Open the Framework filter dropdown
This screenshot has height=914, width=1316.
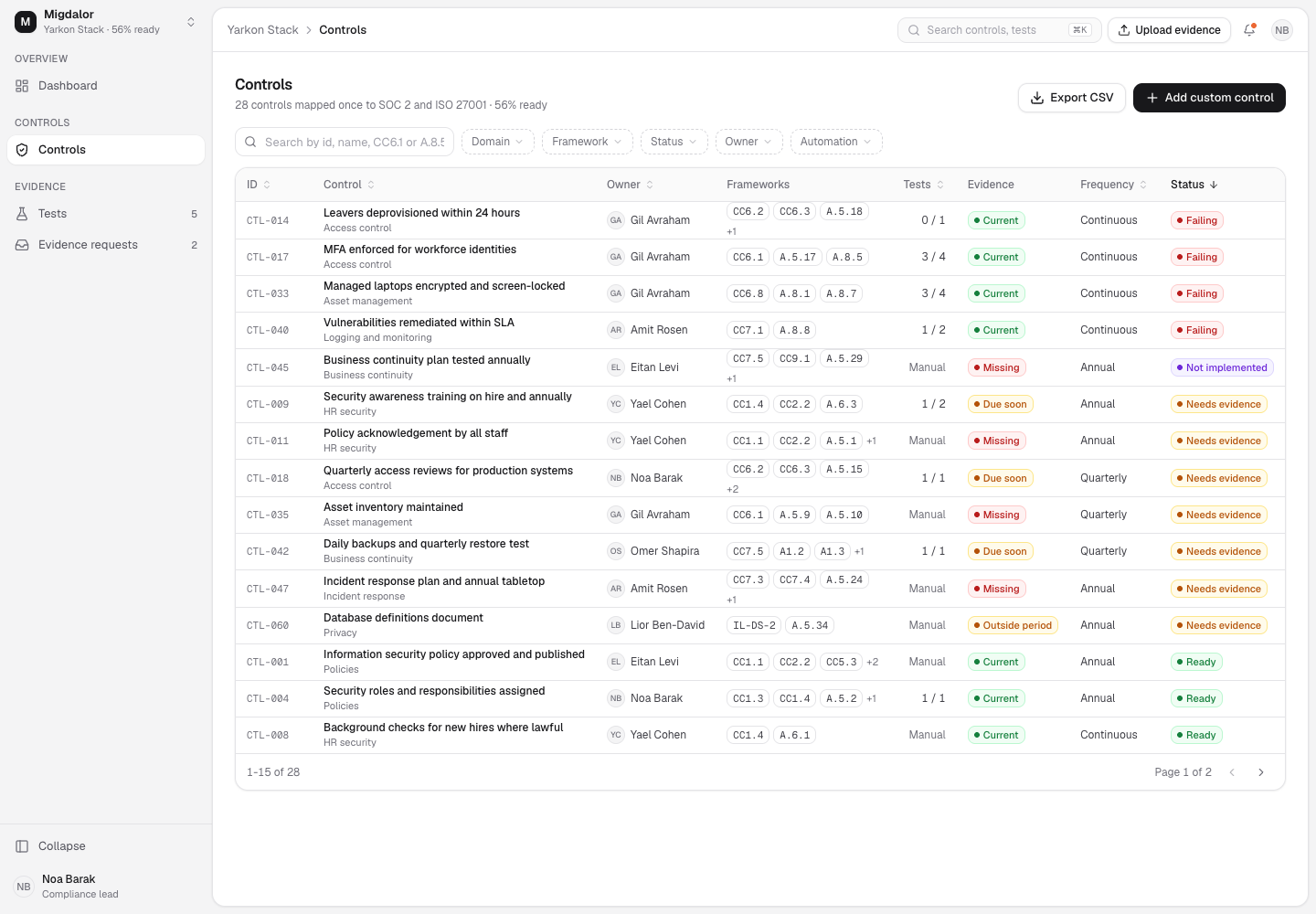tap(588, 142)
